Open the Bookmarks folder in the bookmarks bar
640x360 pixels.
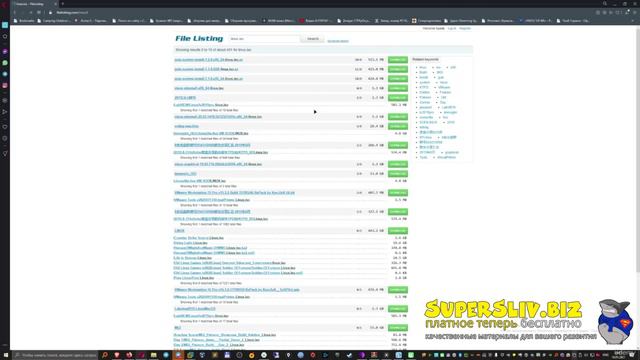point(24,20)
